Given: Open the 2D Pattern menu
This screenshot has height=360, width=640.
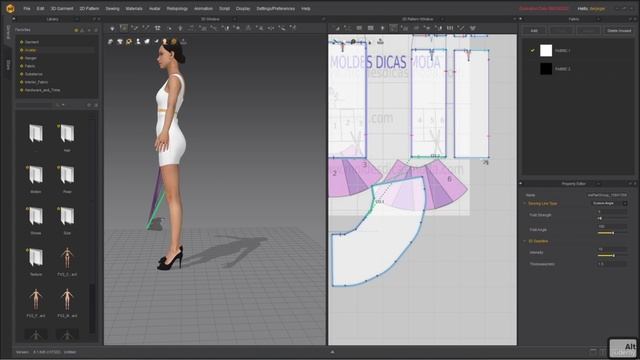Looking at the screenshot, I should pos(89,9).
